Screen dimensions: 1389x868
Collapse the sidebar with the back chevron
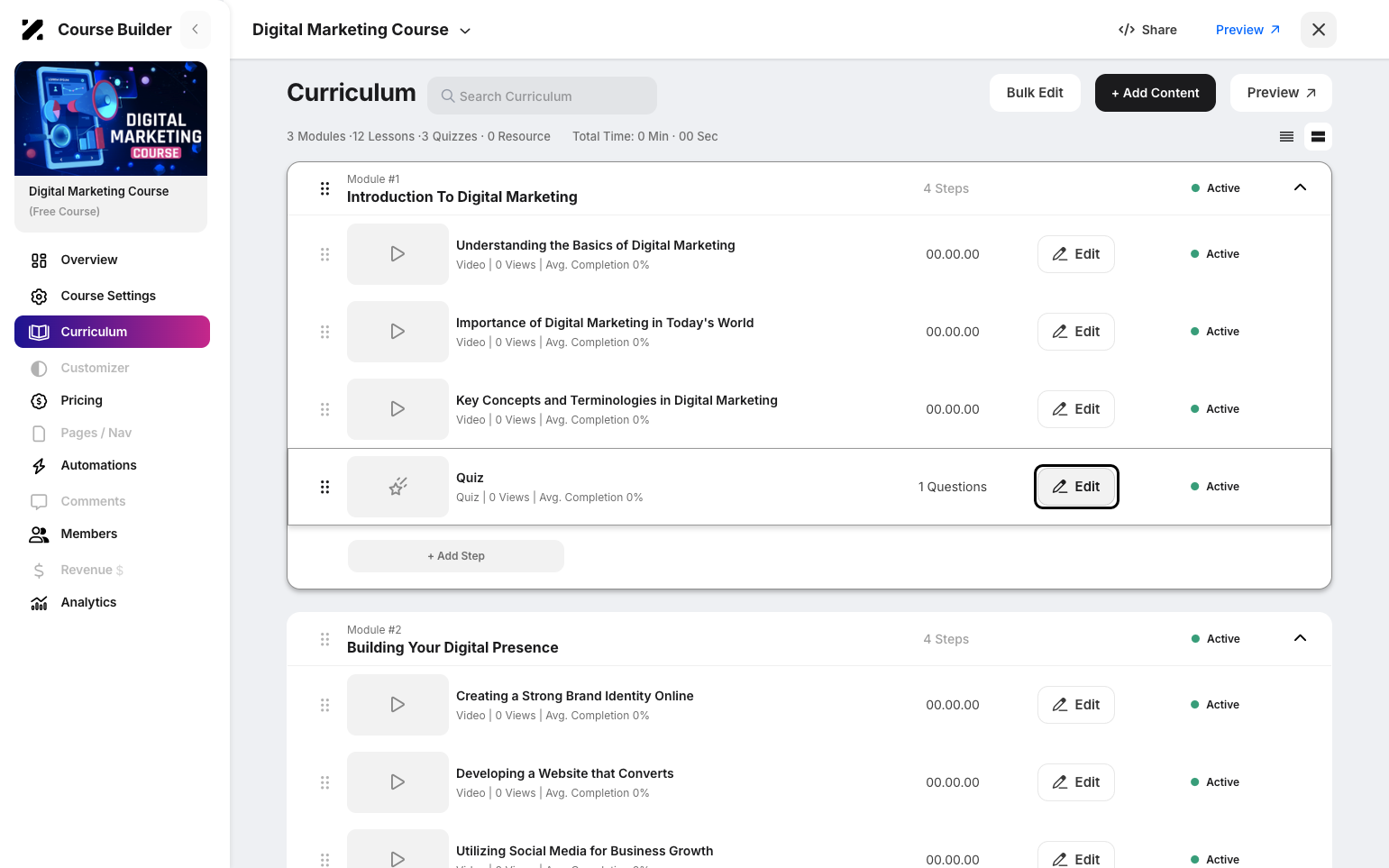[195, 30]
